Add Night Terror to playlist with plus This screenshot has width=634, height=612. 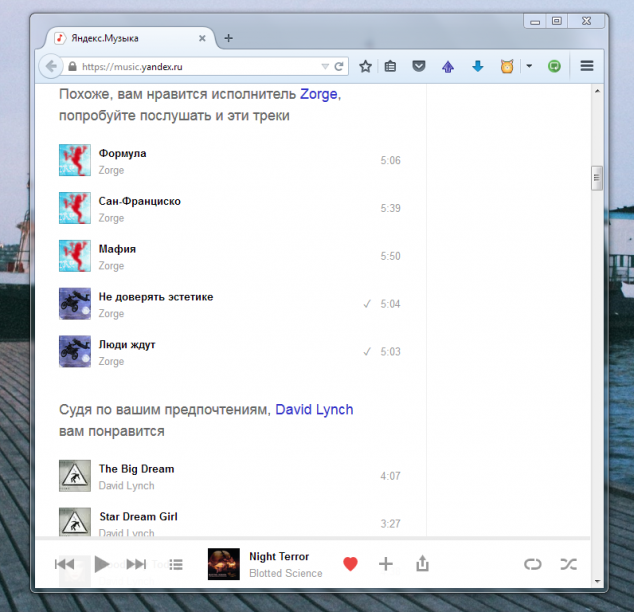(x=386, y=564)
